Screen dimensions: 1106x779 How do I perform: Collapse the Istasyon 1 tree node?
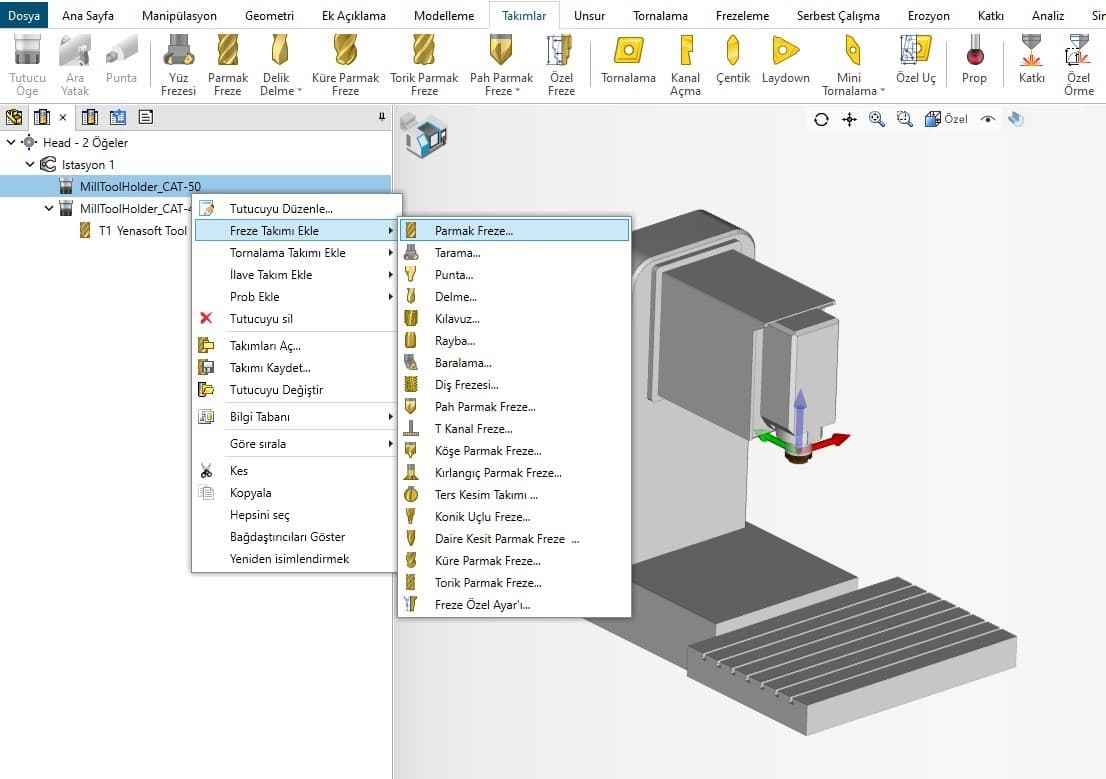pyautogui.click(x=30, y=164)
